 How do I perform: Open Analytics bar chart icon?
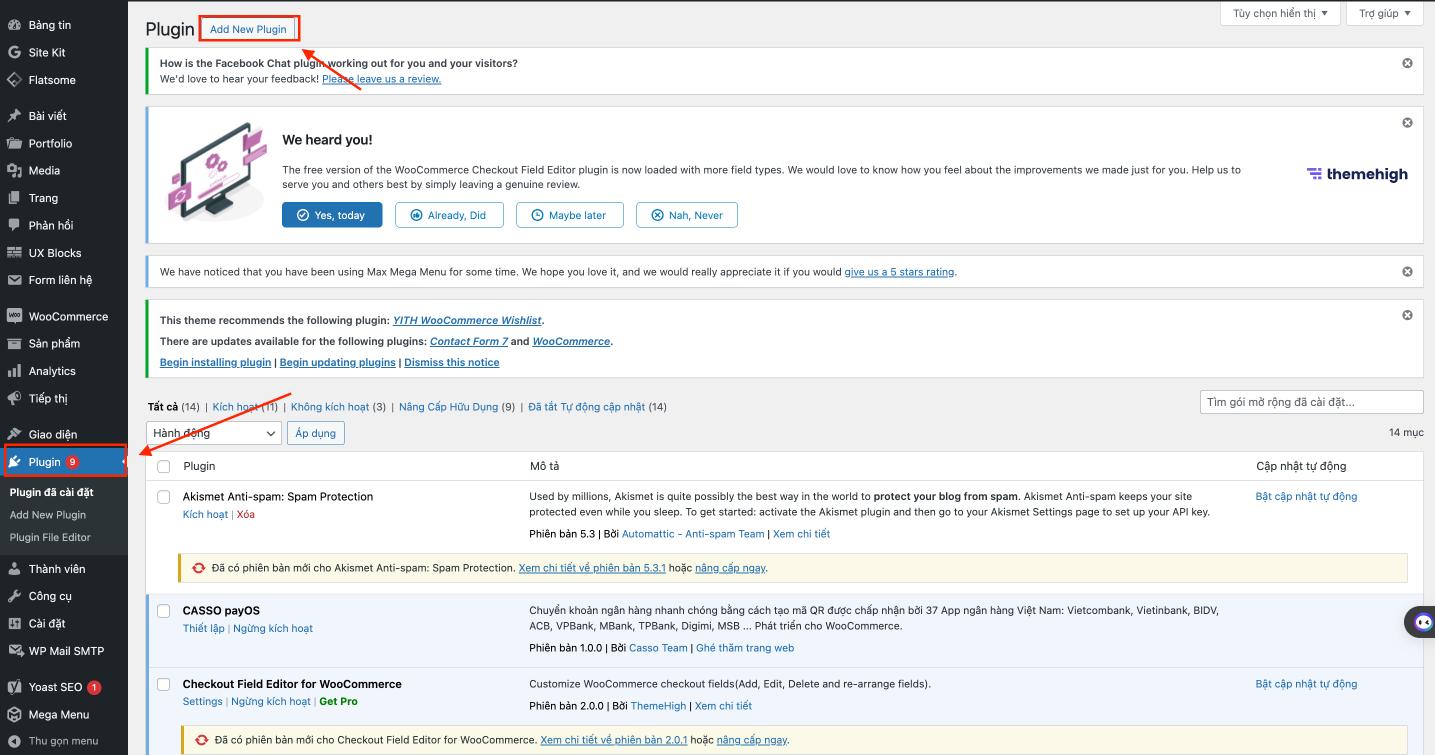tap(14, 371)
